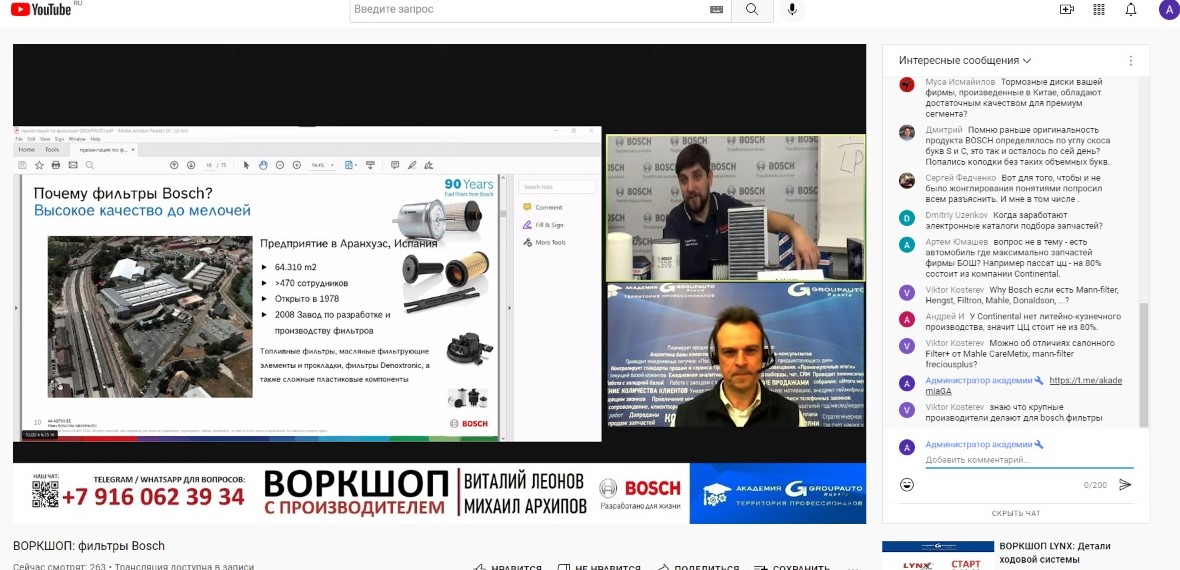
Task: Click Acrobat zoom out minus icon
Action: click(280, 165)
